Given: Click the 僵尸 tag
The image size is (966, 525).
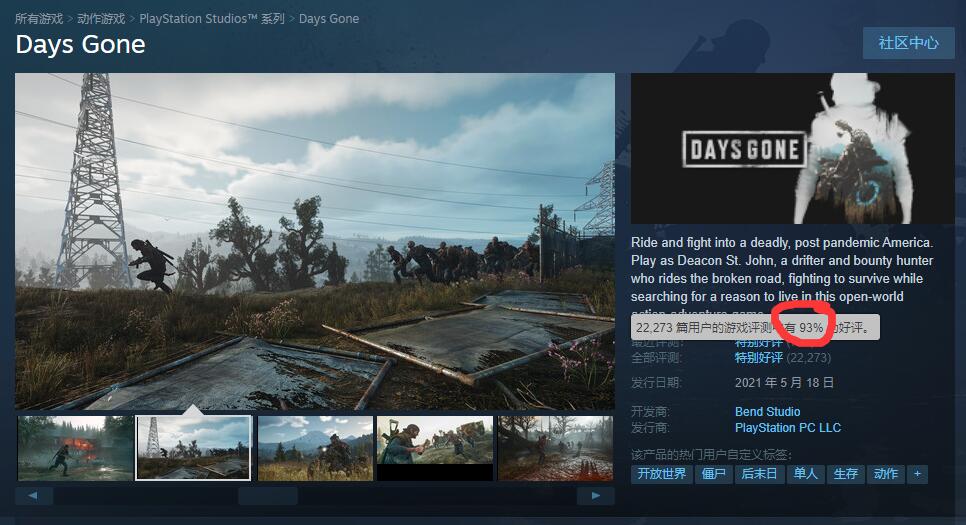Looking at the screenshot, I should click(713, 474).
